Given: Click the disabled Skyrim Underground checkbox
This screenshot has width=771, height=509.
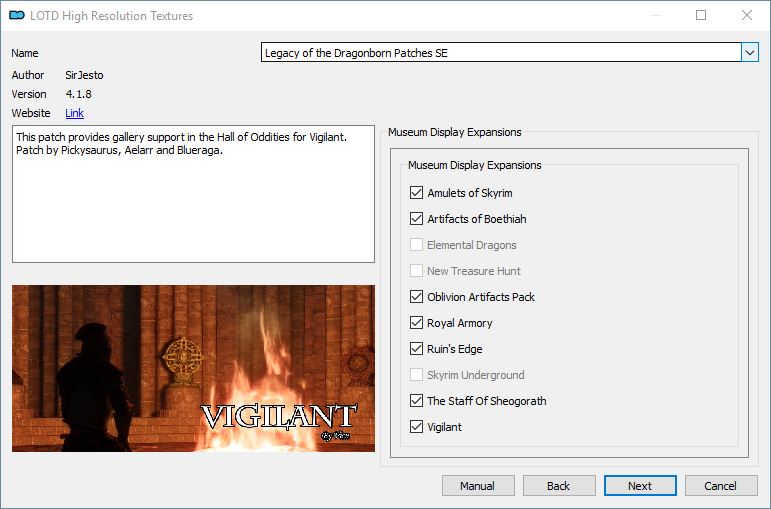Looking at the screenshot, I should [x=416, y=375].
